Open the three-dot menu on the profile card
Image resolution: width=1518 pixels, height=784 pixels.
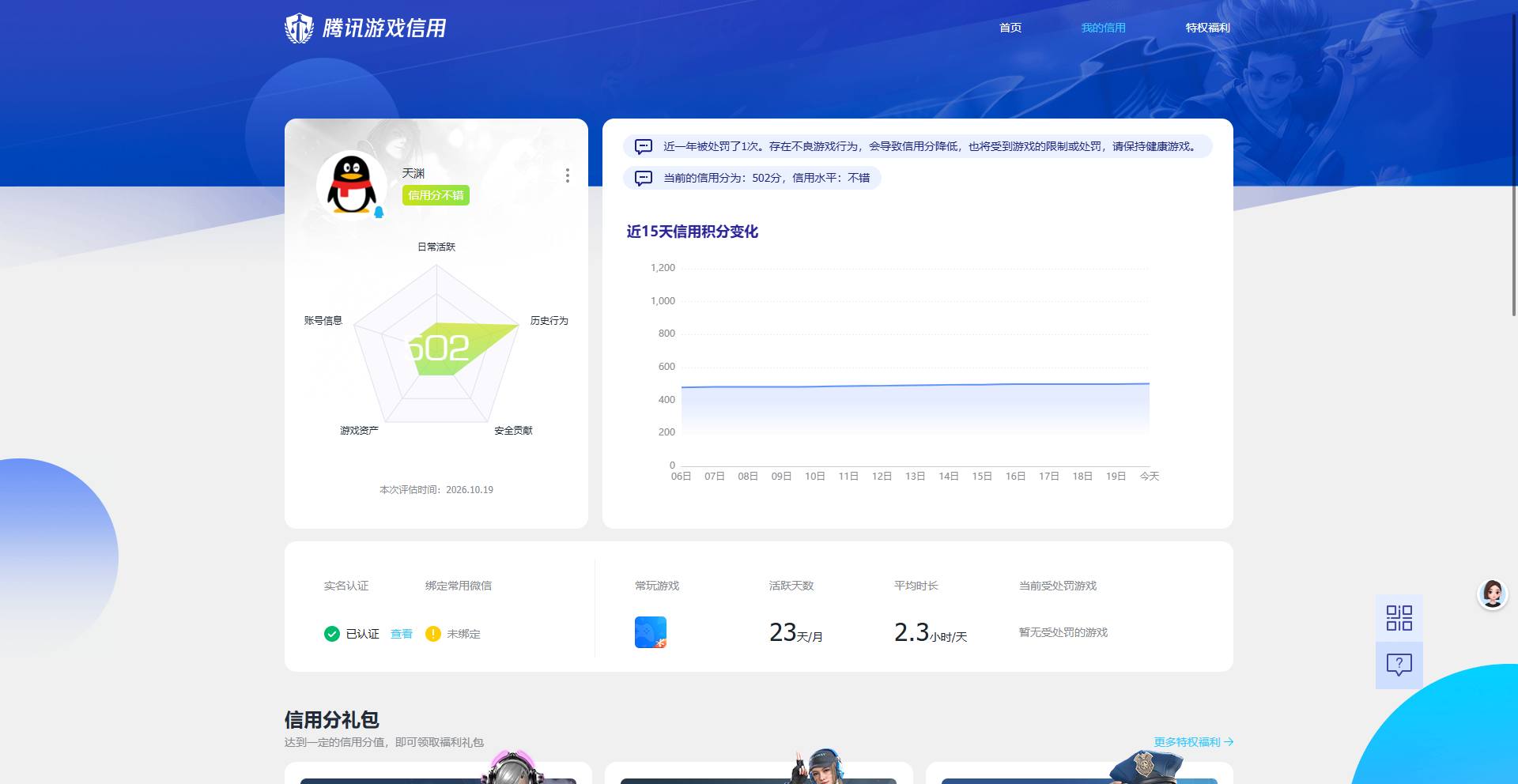567,175
